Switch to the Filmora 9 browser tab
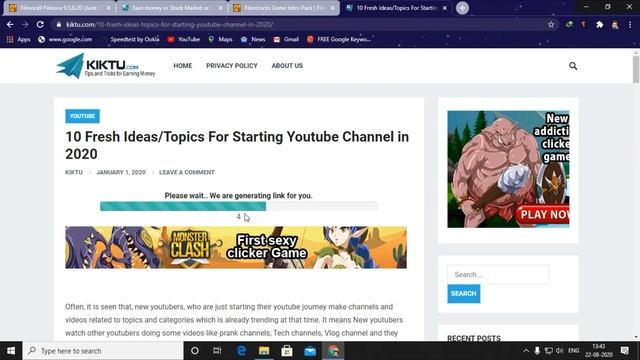The image size is (640, 360). (x=60, y=8)
